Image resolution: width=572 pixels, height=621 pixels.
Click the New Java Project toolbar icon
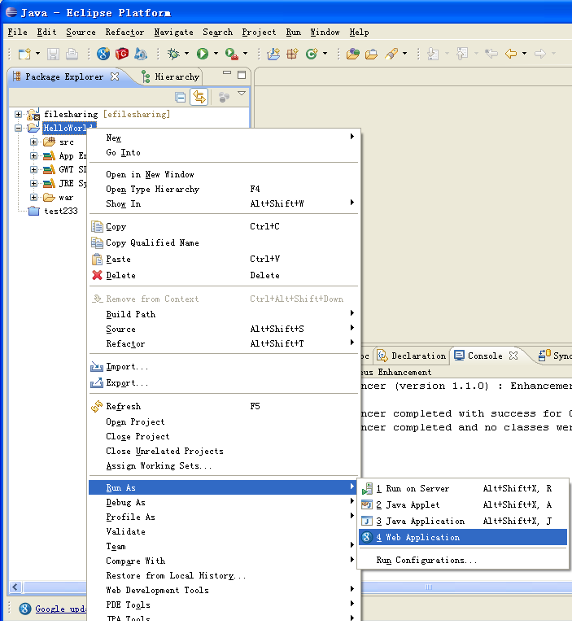273,53
